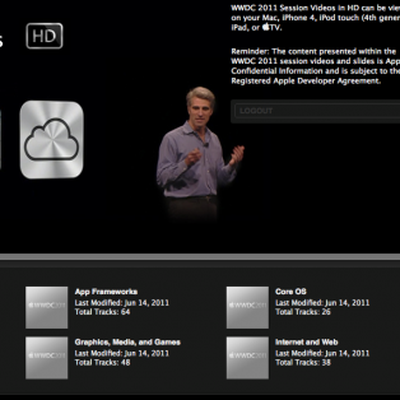Open the Internet and Web thumbnail
Screen dimensions: 400x400
[247, 358]
